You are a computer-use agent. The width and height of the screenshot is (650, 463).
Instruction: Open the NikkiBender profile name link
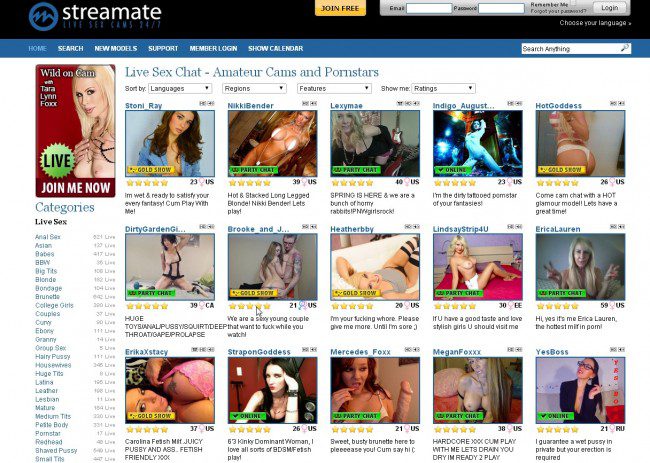tap(250, 106)
